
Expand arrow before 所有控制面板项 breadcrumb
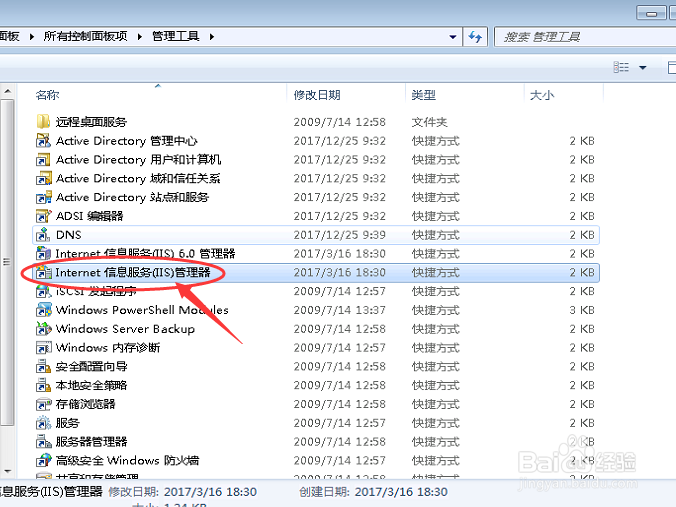[x=32, y=37]
